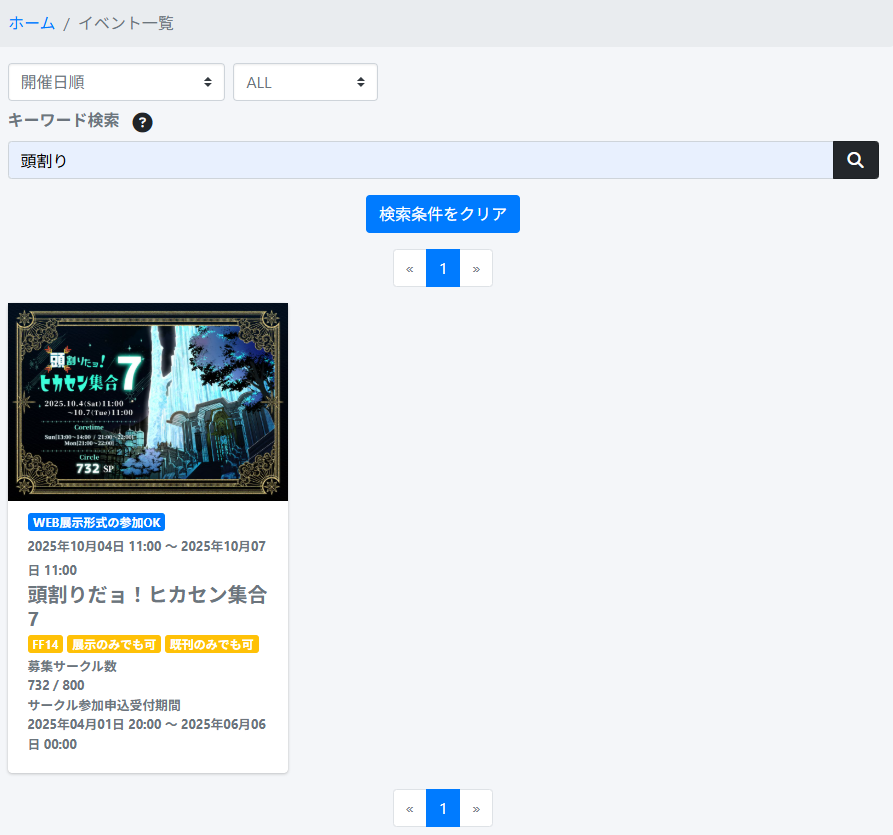Open the 頭割りだョ！ヒカセン集合7 event title
The width and height of the screenshot is (893, 835).
pyautogui.click(x=147, y=606)
